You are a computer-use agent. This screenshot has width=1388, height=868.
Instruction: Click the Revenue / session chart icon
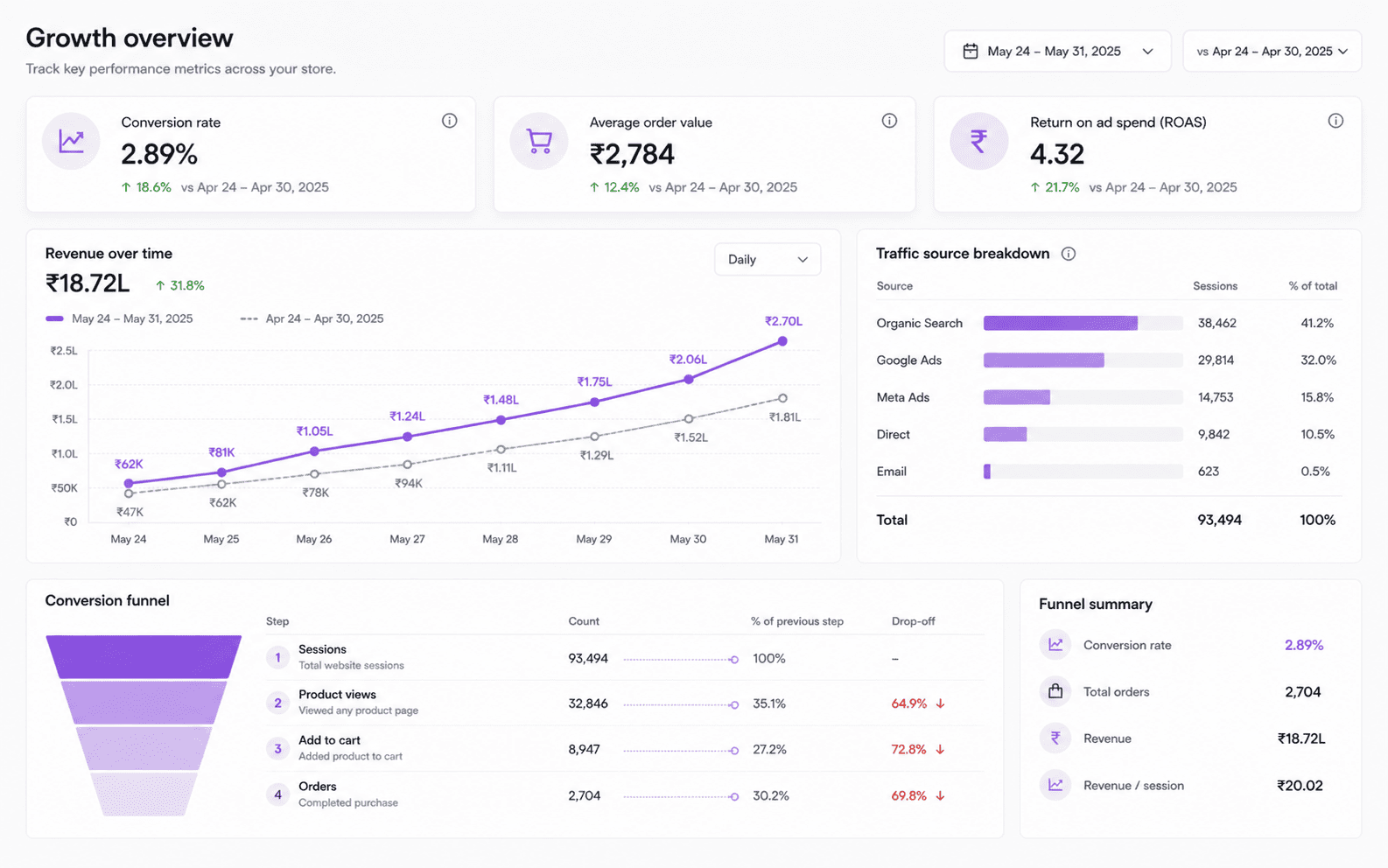click(1055, 785)
